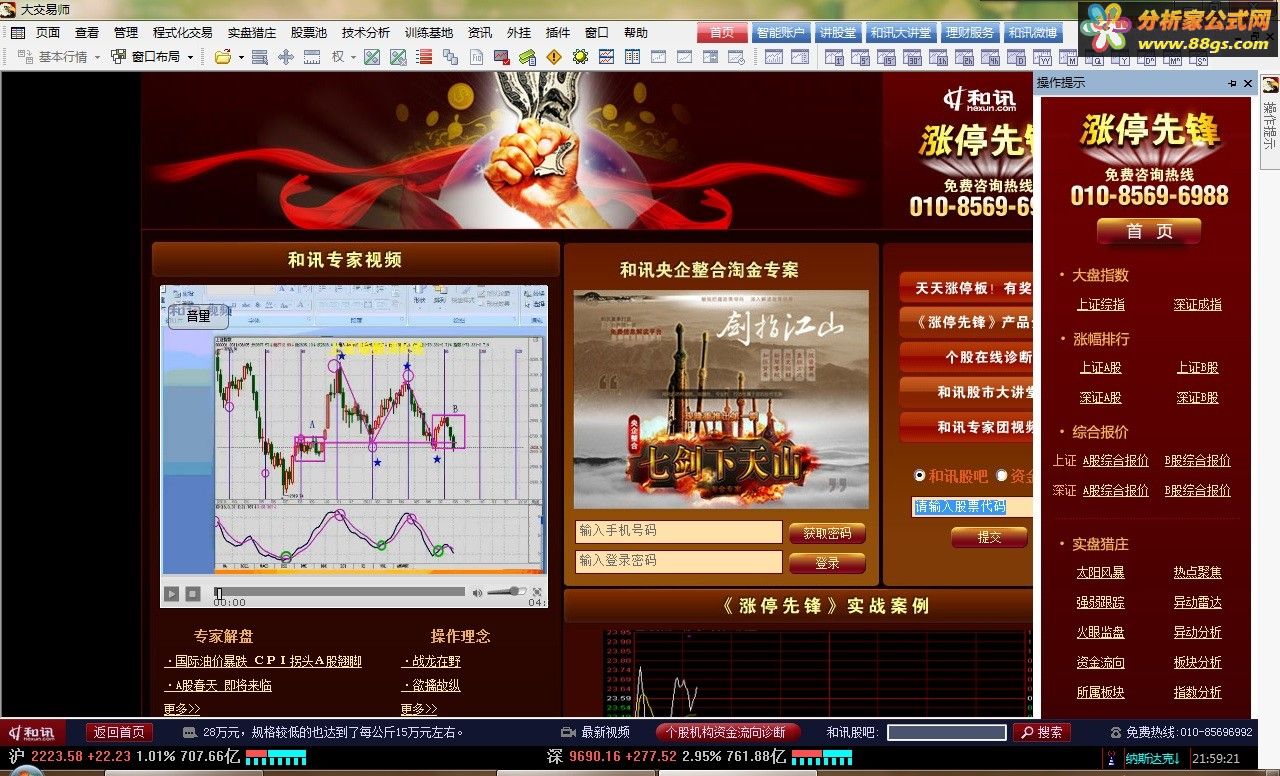Select the 5-minute period chart icon
1280x776 pixels.
point(860,58)
